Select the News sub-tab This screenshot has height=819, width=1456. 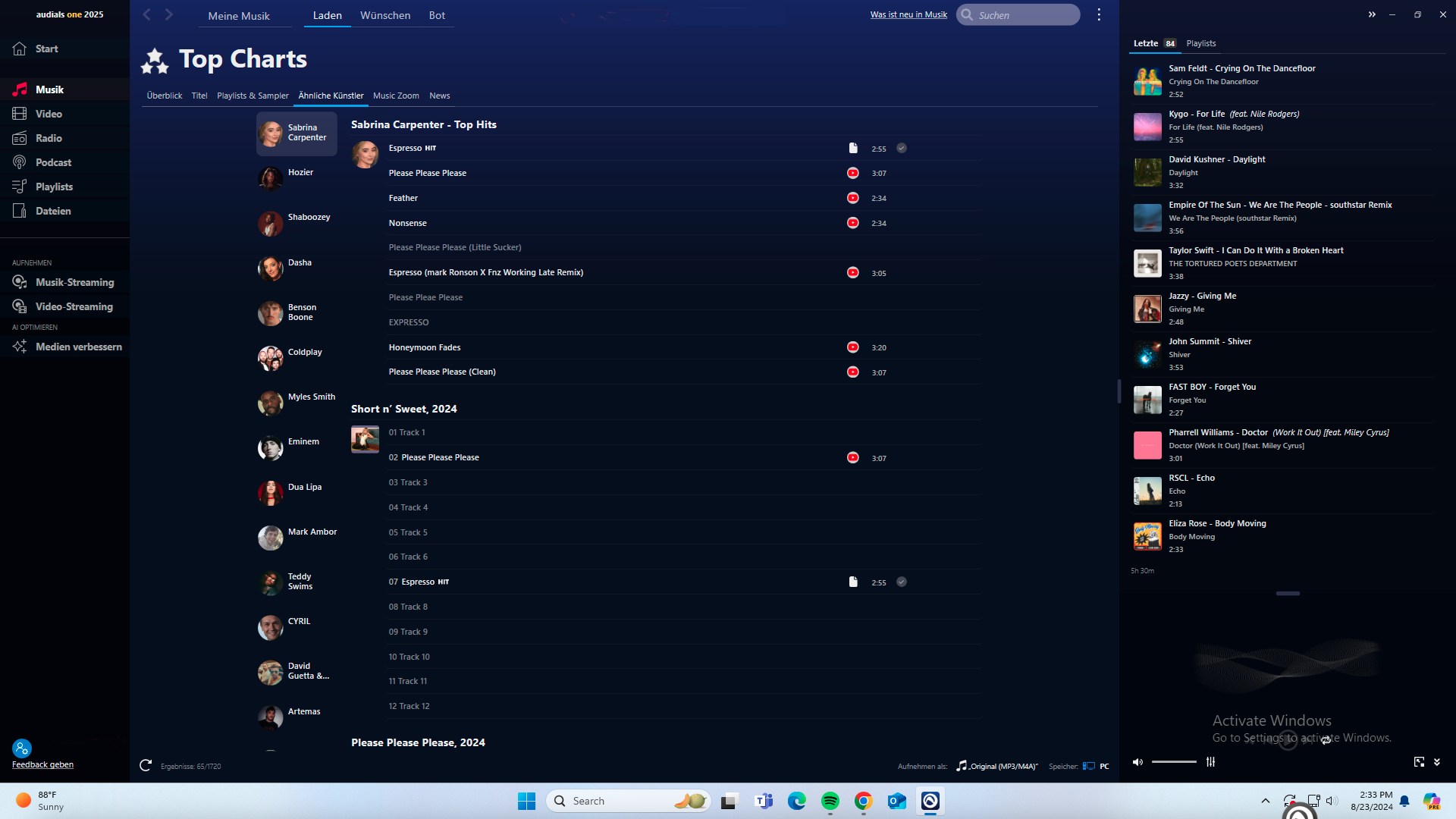[x=440, y=96]
